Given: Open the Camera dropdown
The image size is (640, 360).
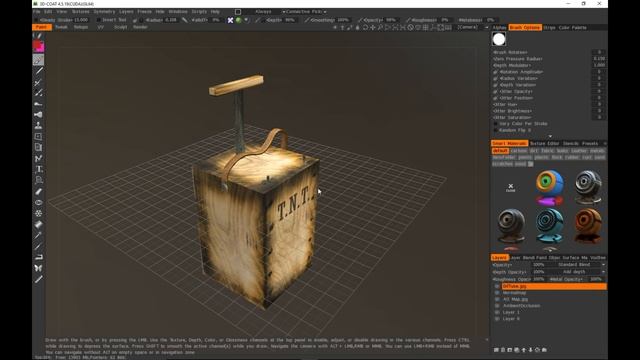Looking at the screenshot, I should 467,27.
